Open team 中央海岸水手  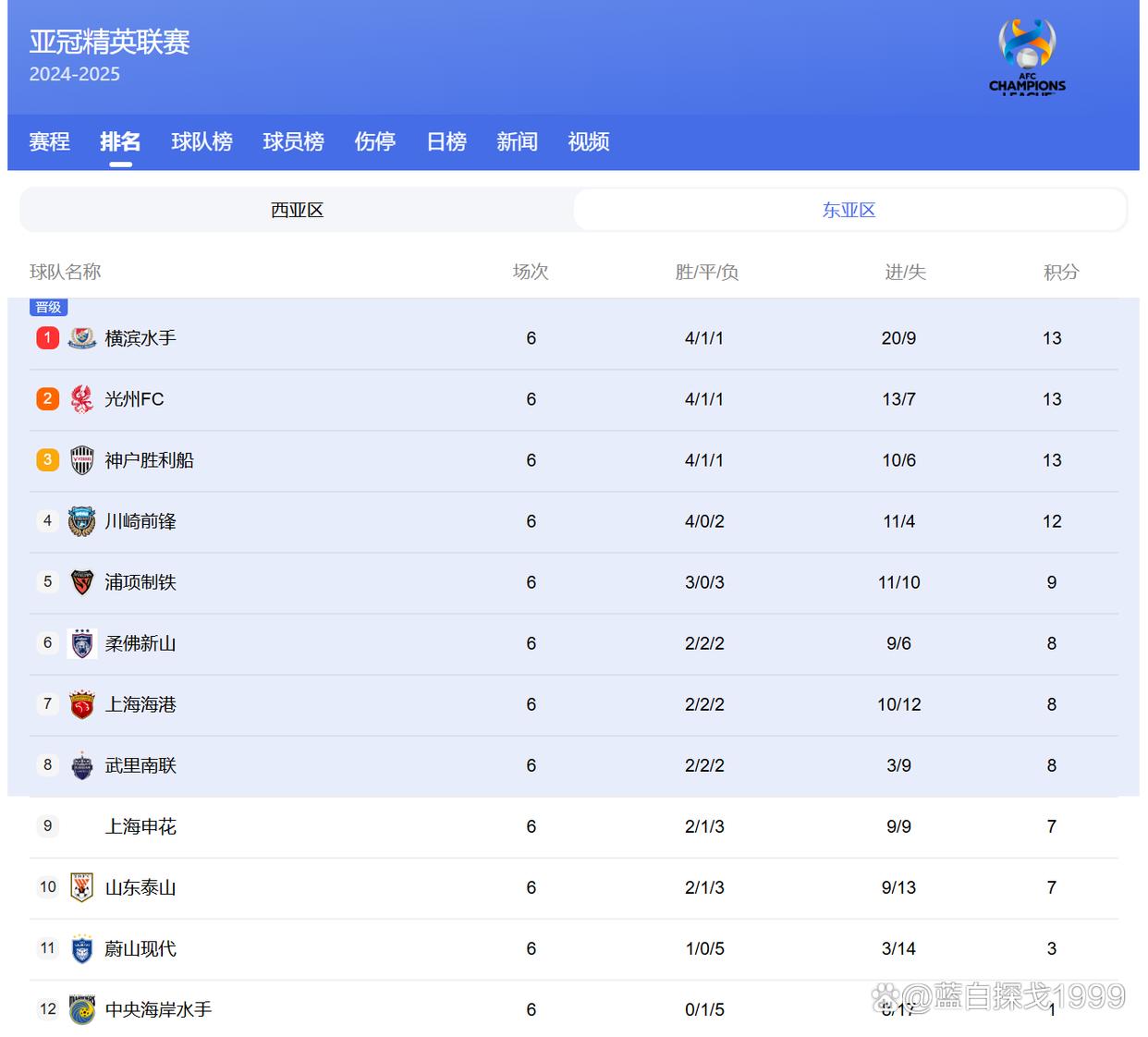pyautogui.click(x=158, y=1009)
